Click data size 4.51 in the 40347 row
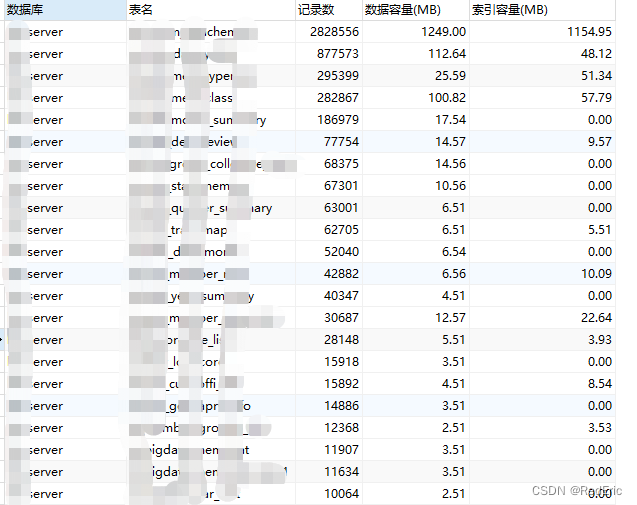The image size is (637, 505). pyautogui.click(x=454, y=295)
